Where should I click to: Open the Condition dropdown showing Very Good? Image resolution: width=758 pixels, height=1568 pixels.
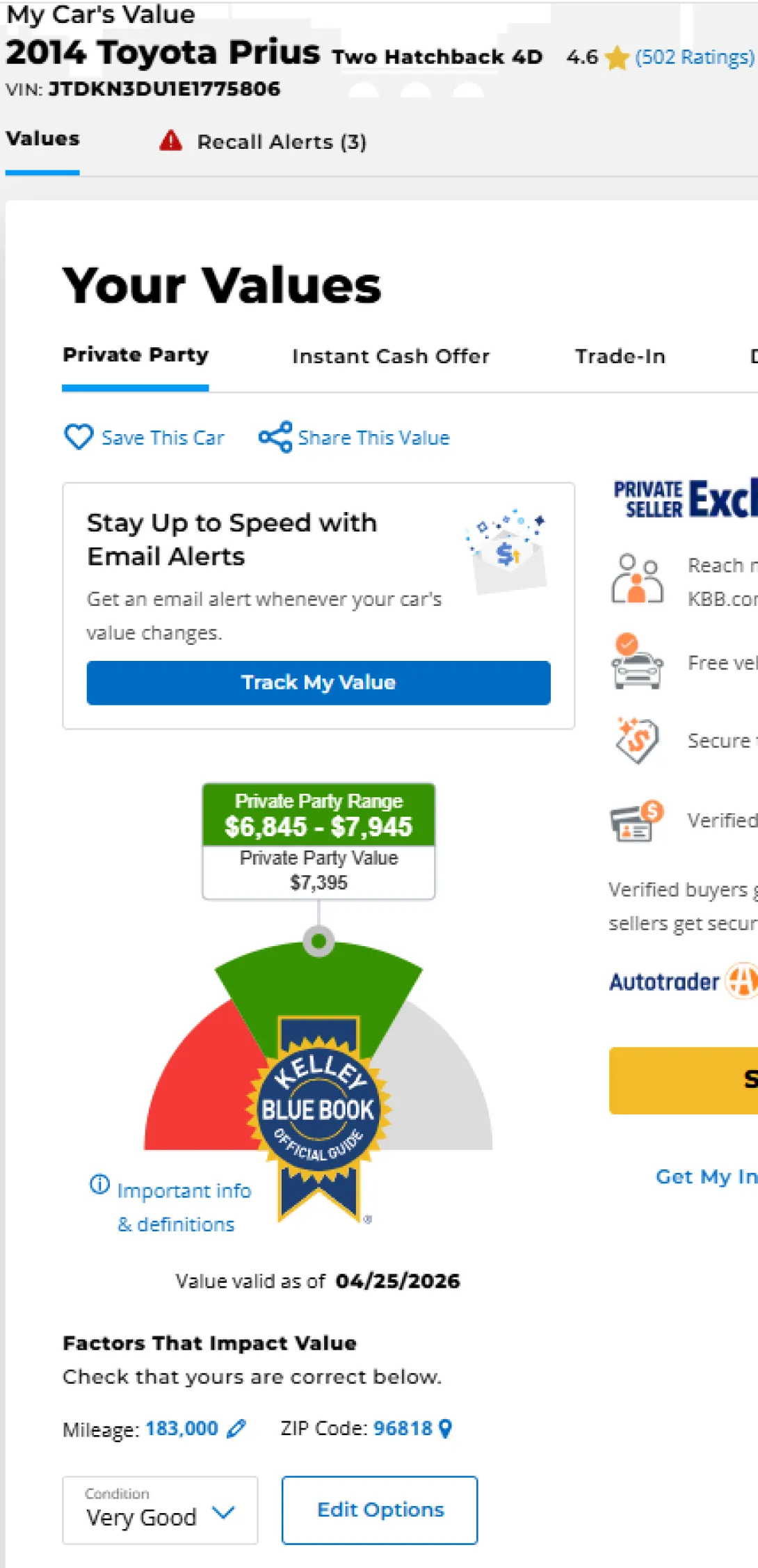[x=160, y=1510]
